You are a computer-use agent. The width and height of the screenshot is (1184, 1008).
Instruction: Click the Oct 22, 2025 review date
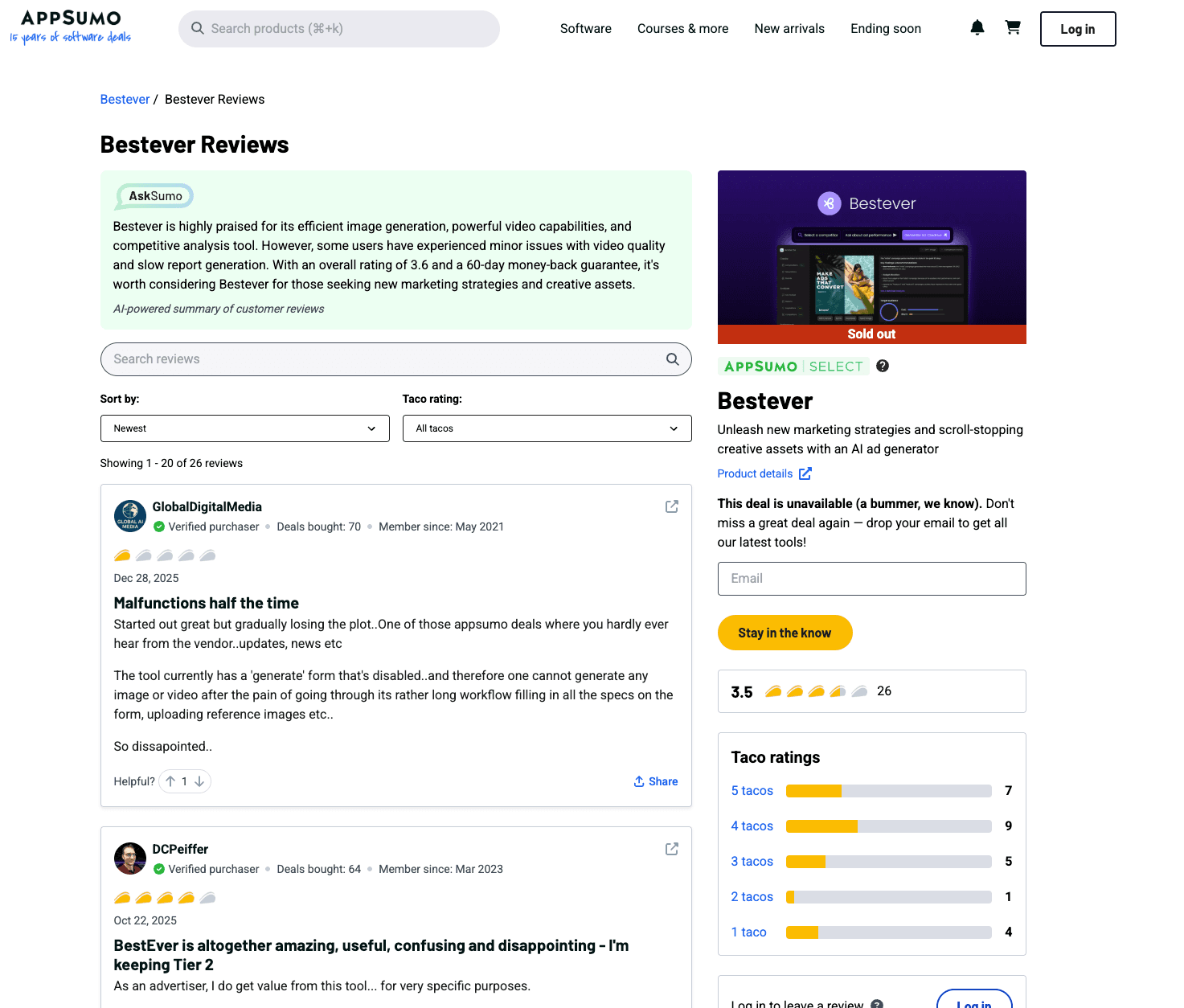(x=145, y=920)
